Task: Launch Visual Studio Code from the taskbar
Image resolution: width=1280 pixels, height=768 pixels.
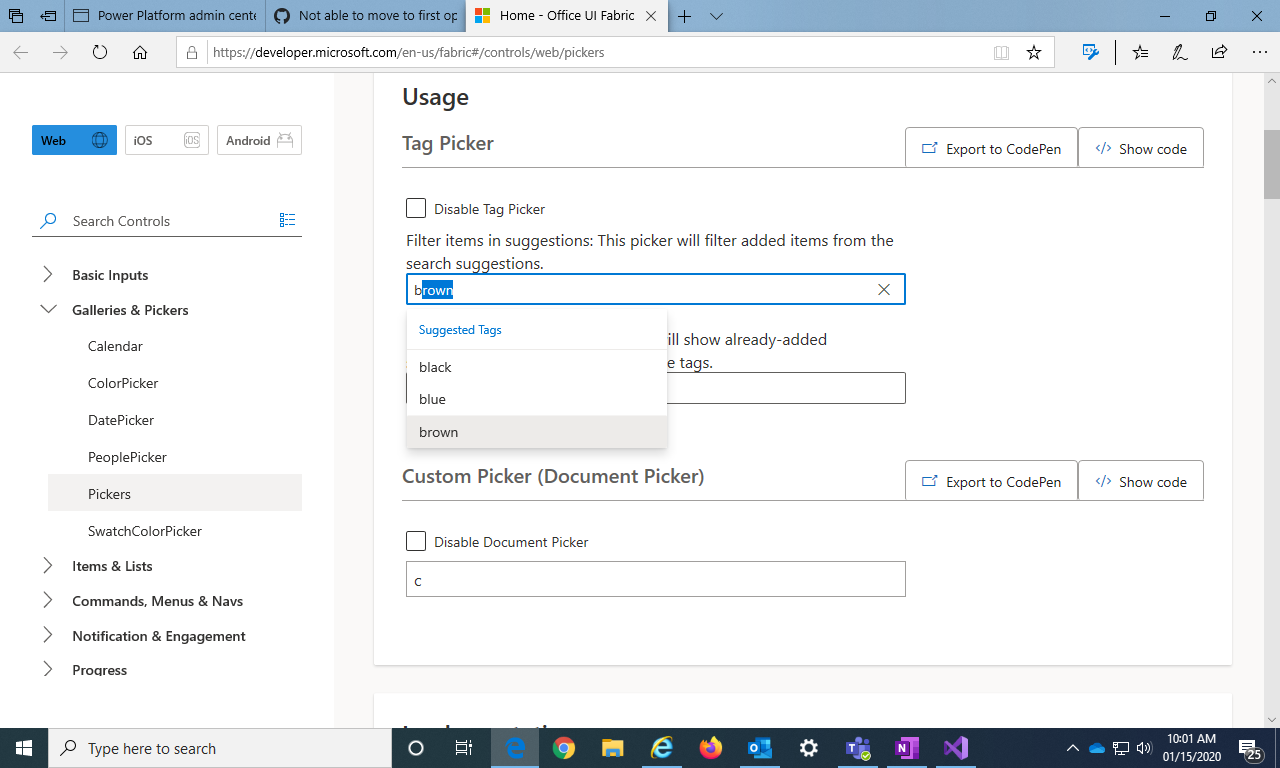Action: [954, 748]
